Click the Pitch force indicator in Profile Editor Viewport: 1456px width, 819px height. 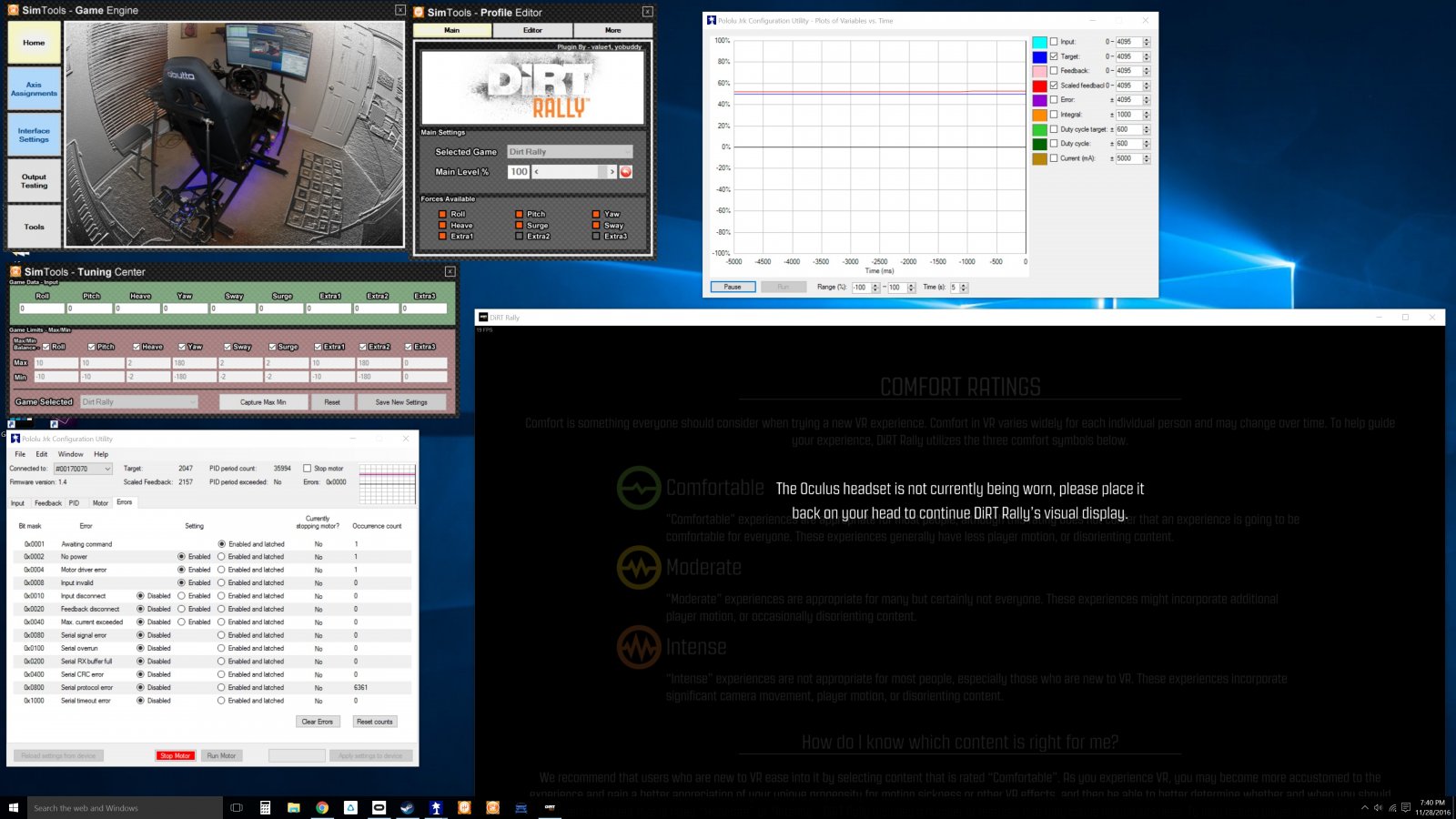click(519, 215)
